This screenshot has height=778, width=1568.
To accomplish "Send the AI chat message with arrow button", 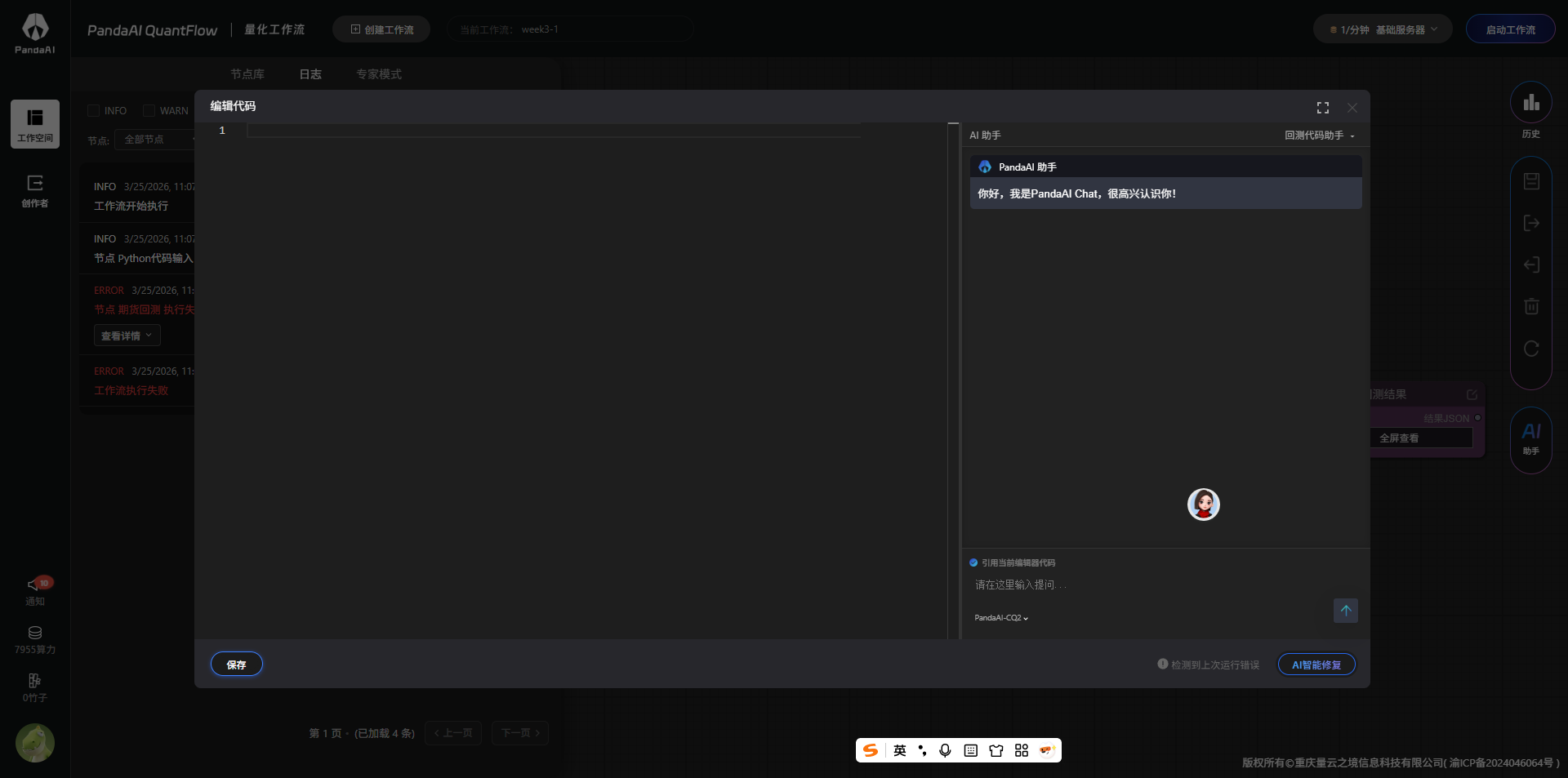I will click(x=1345, y=611).
